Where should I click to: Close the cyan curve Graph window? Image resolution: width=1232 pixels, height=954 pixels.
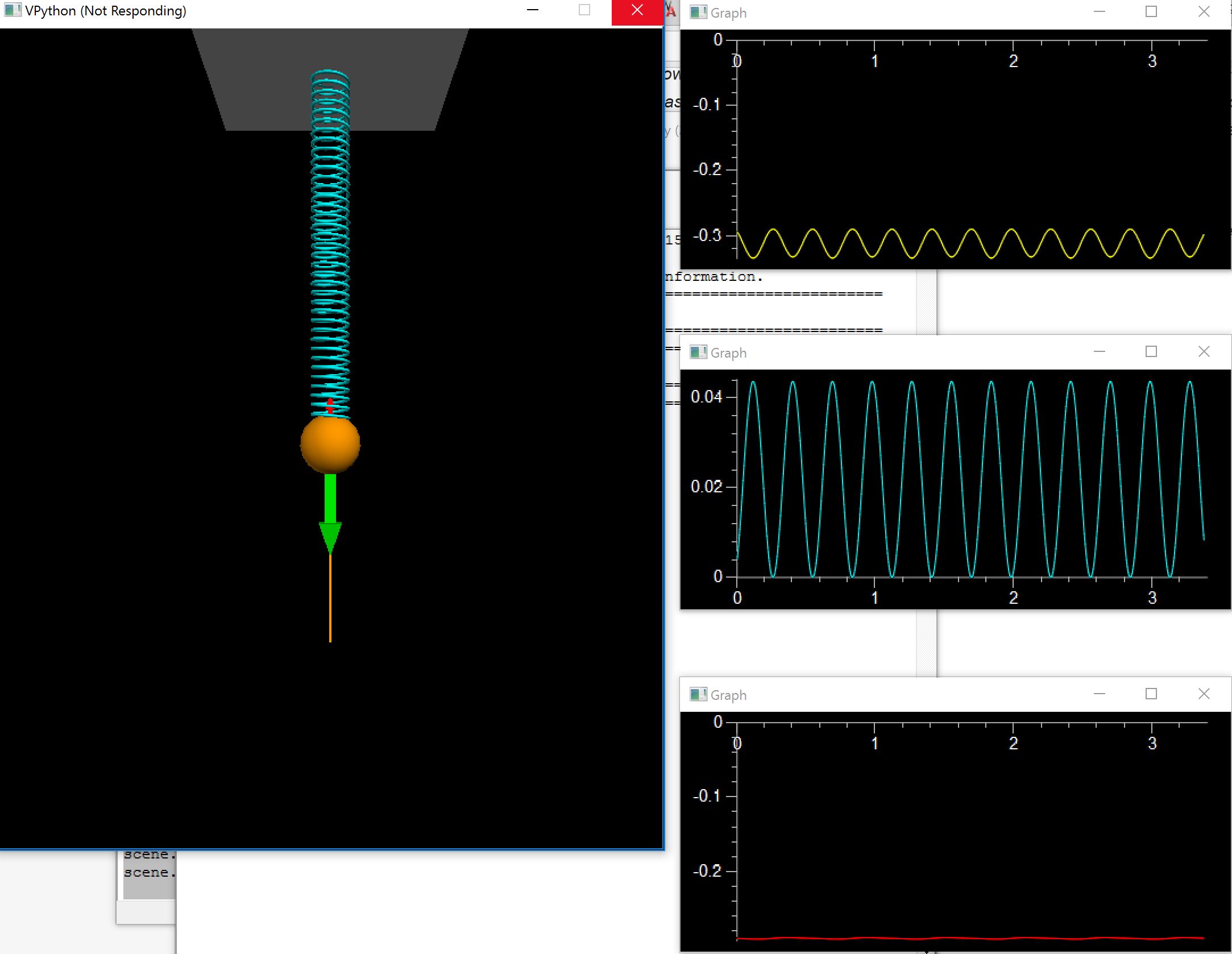pyautogui.click(x=1204, y=352)
